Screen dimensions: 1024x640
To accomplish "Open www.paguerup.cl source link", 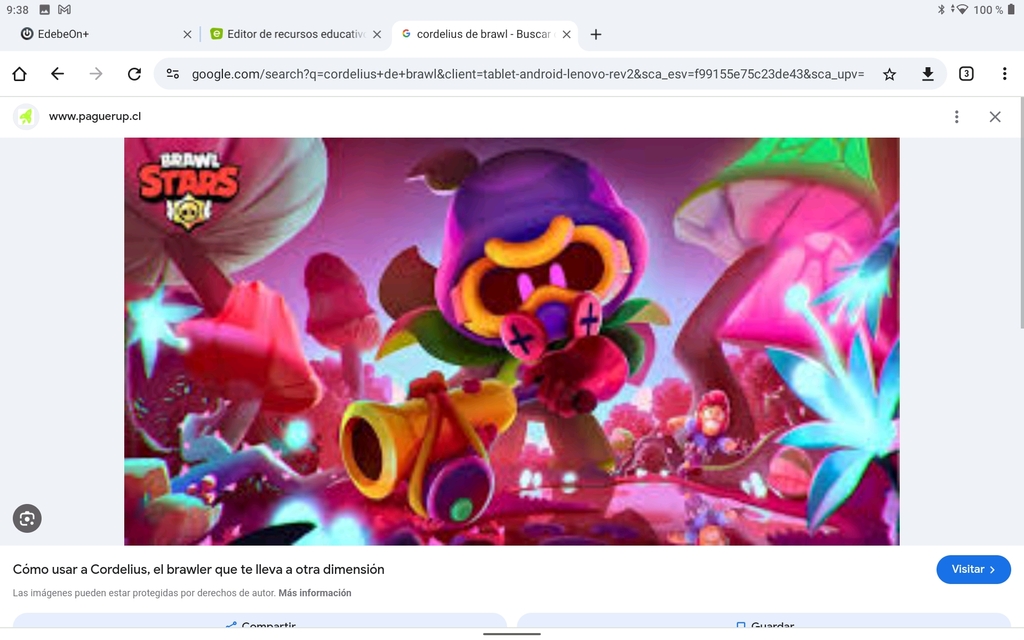I will click(95, 116).
